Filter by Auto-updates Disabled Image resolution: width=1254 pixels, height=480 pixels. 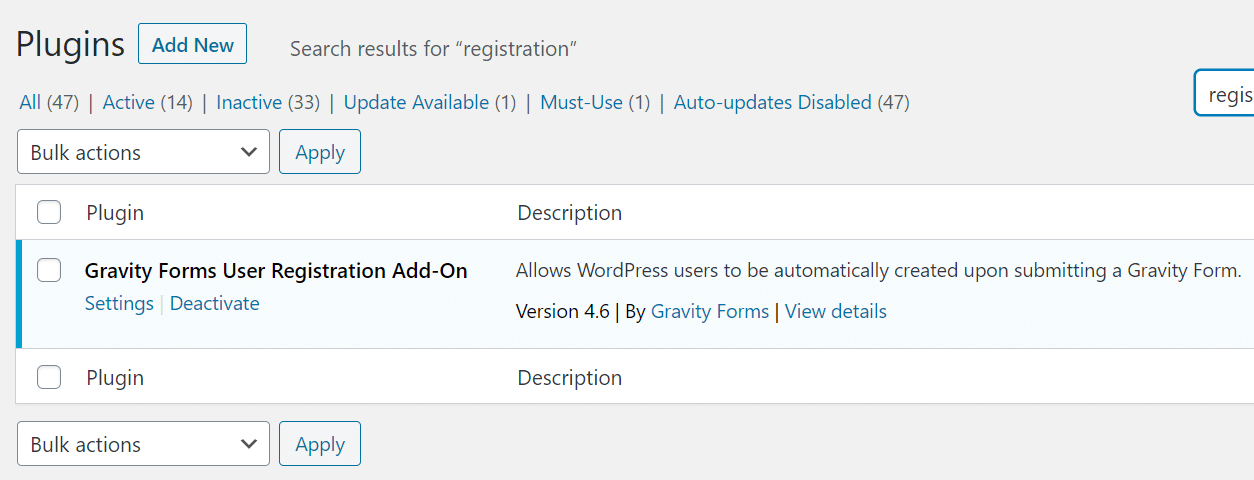click(772, 102)
